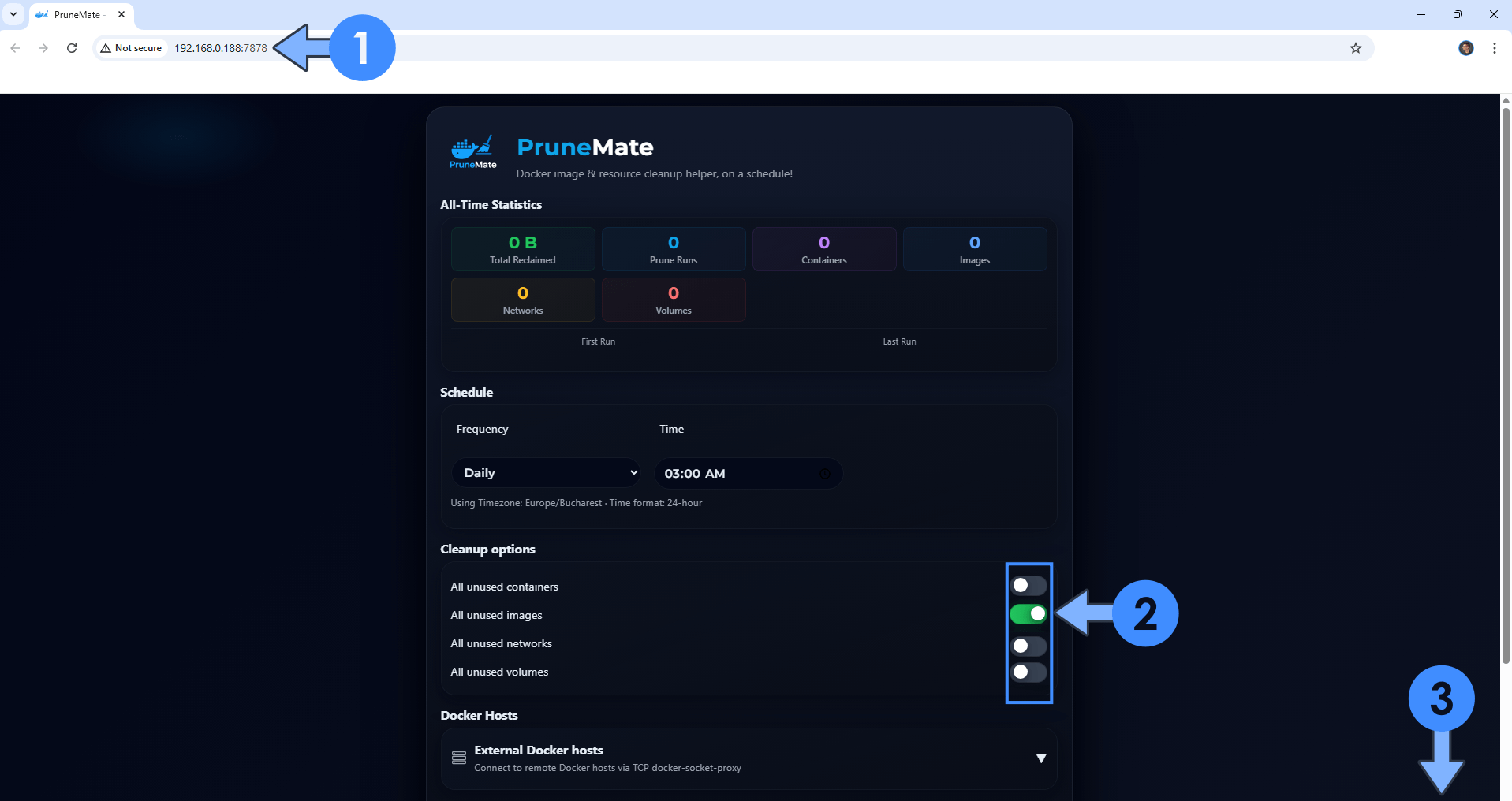Click the browser forward arrow icon
1512x801 pixels.
click(43, 48)
